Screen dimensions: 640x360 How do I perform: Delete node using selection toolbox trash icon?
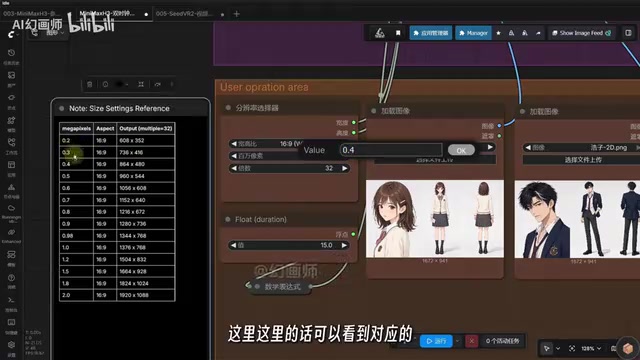pos(90,84)
